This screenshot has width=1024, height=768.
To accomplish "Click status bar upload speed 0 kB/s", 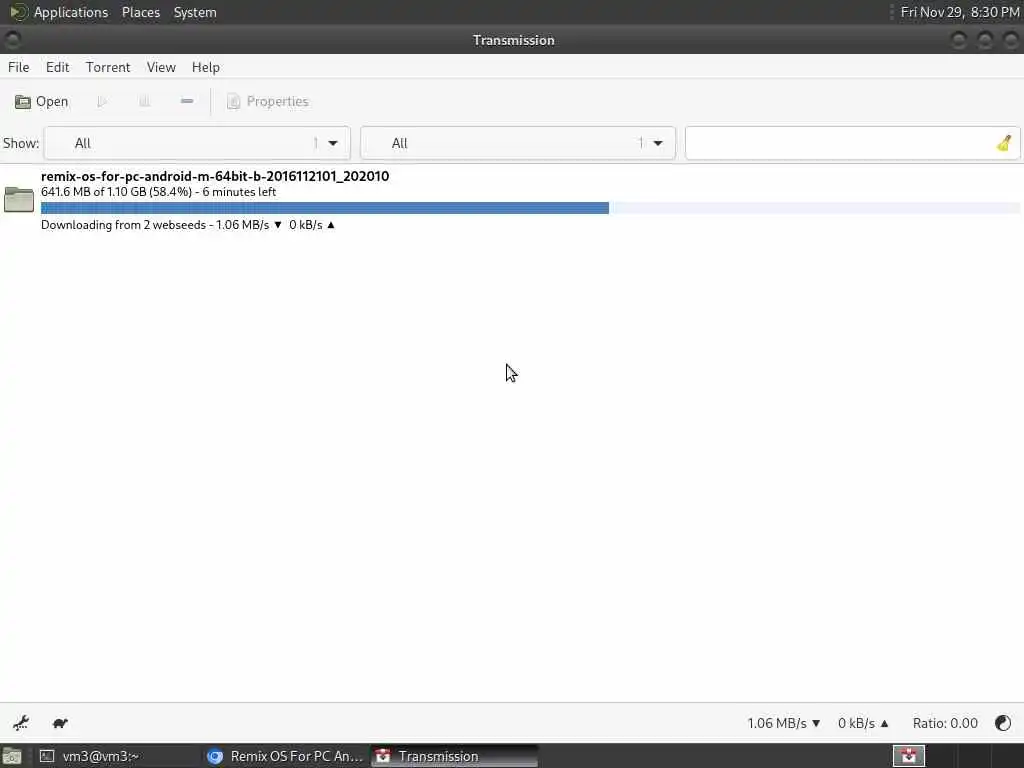I will coord(863,723).
